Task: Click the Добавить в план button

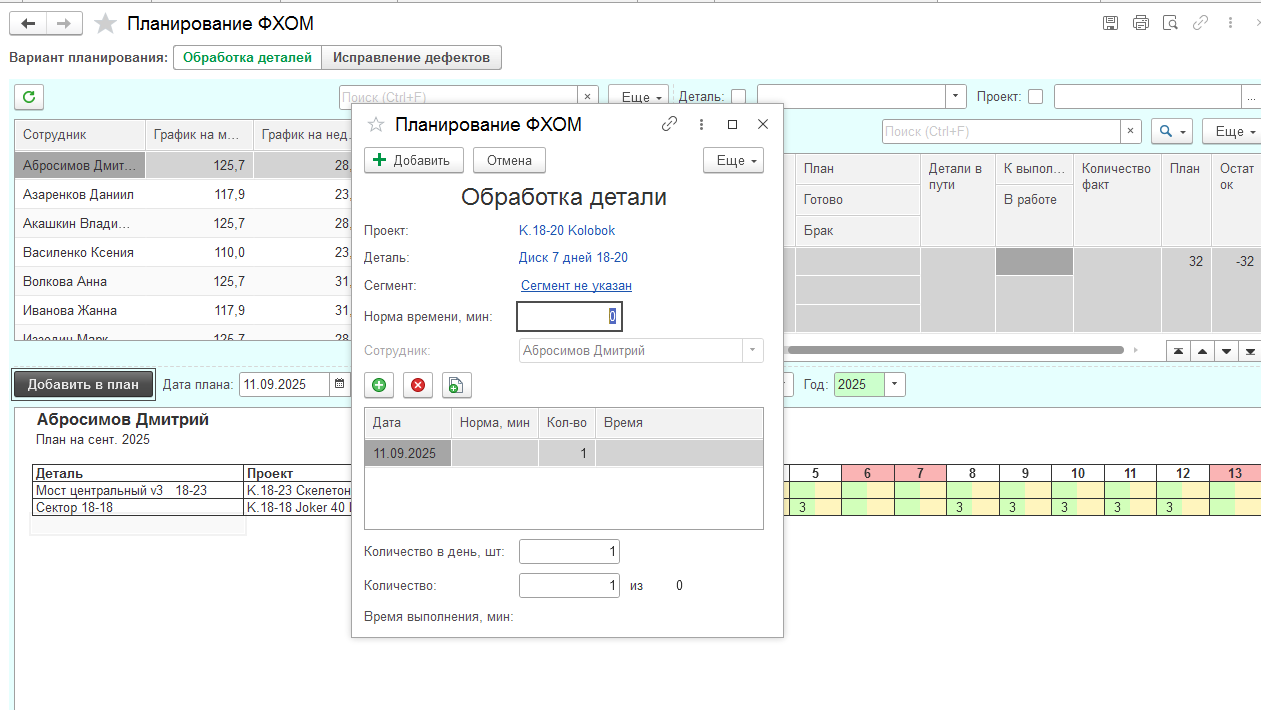Action: pyautogui.click(x=83, y=384)
